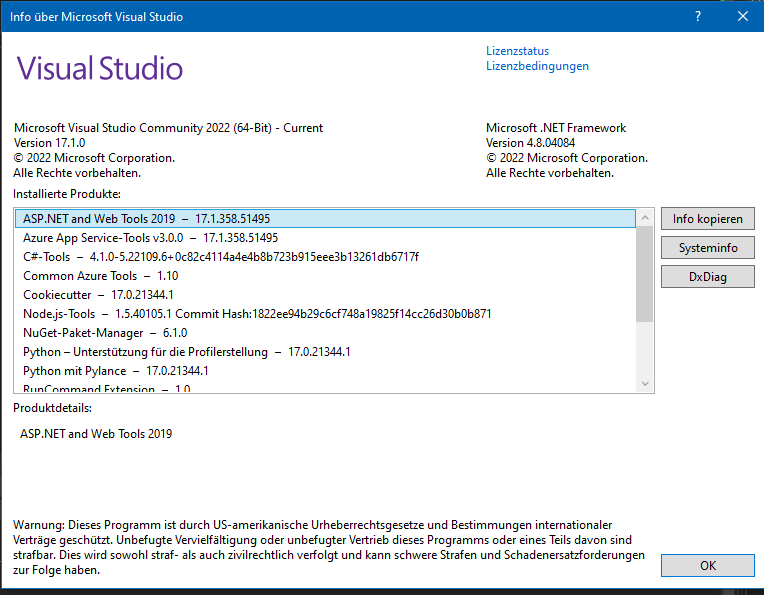Select the Cookiecutter list entry
The height and width of the screenshot is (595, 764).
coord(325,295)
